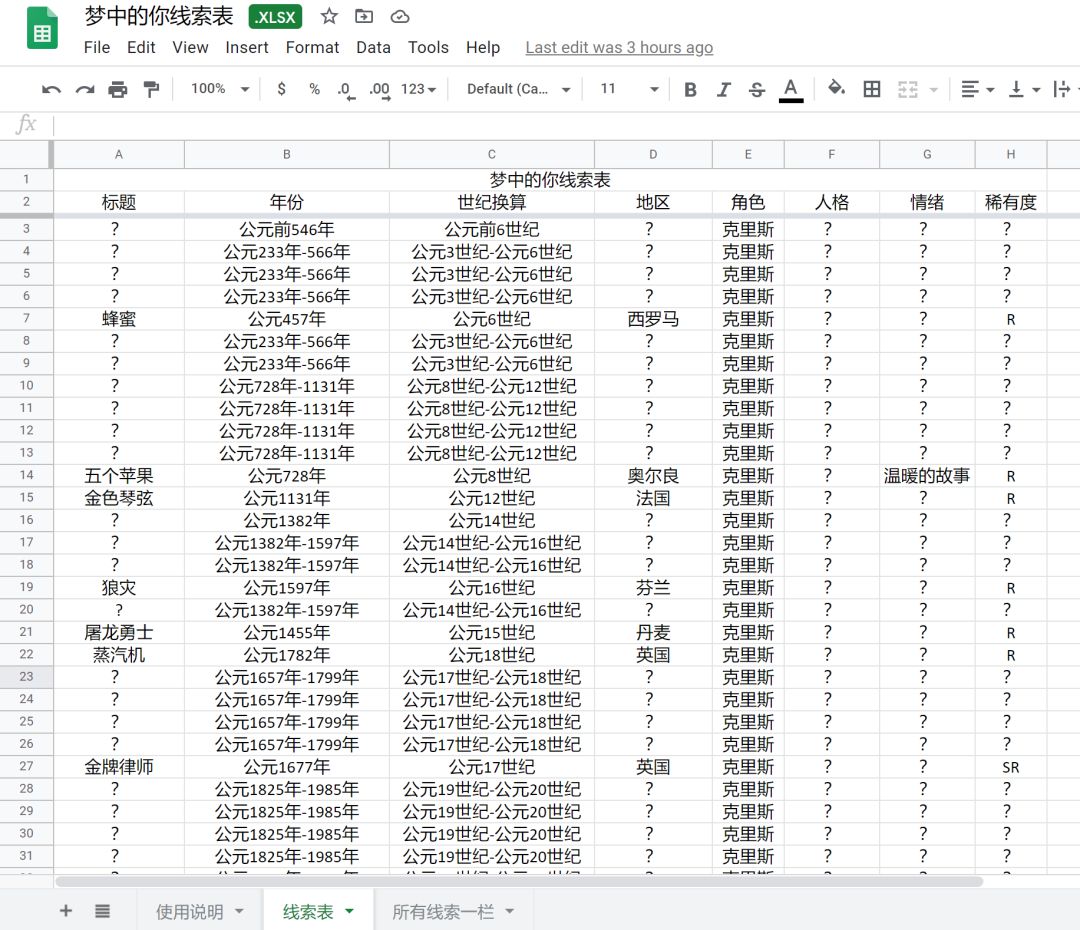Select the cell 公元1455年
This screenshot has width=1080, height=930.
(x=287, y=632)
